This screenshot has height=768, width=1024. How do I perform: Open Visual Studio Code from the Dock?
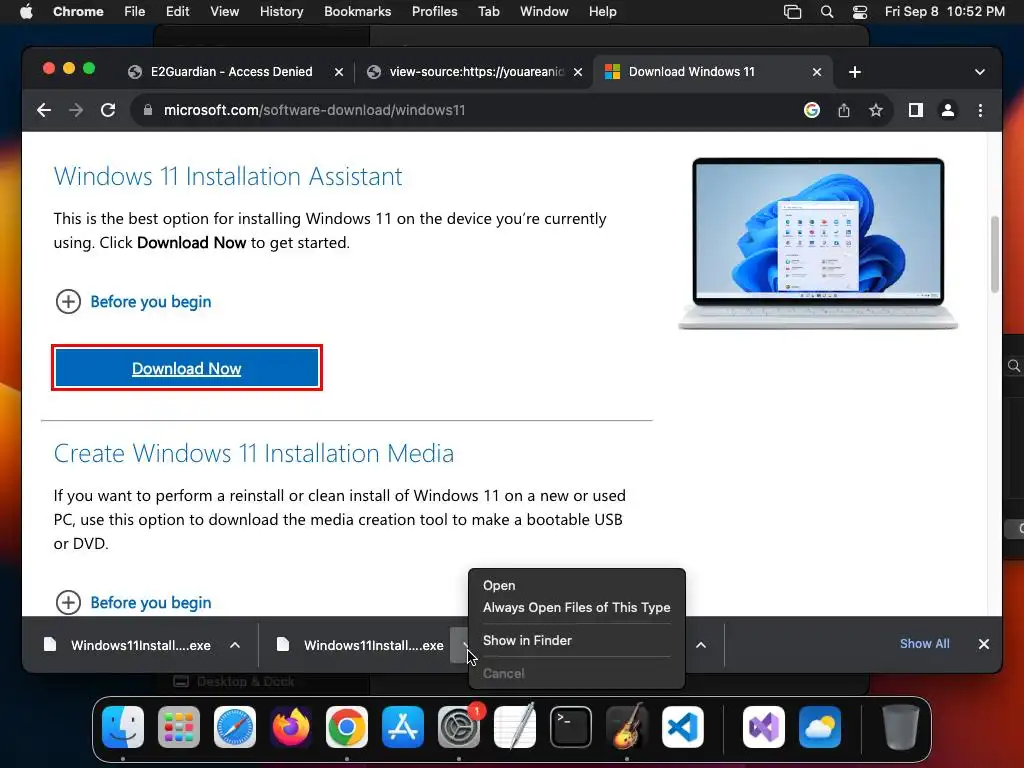tap(683, 727)
